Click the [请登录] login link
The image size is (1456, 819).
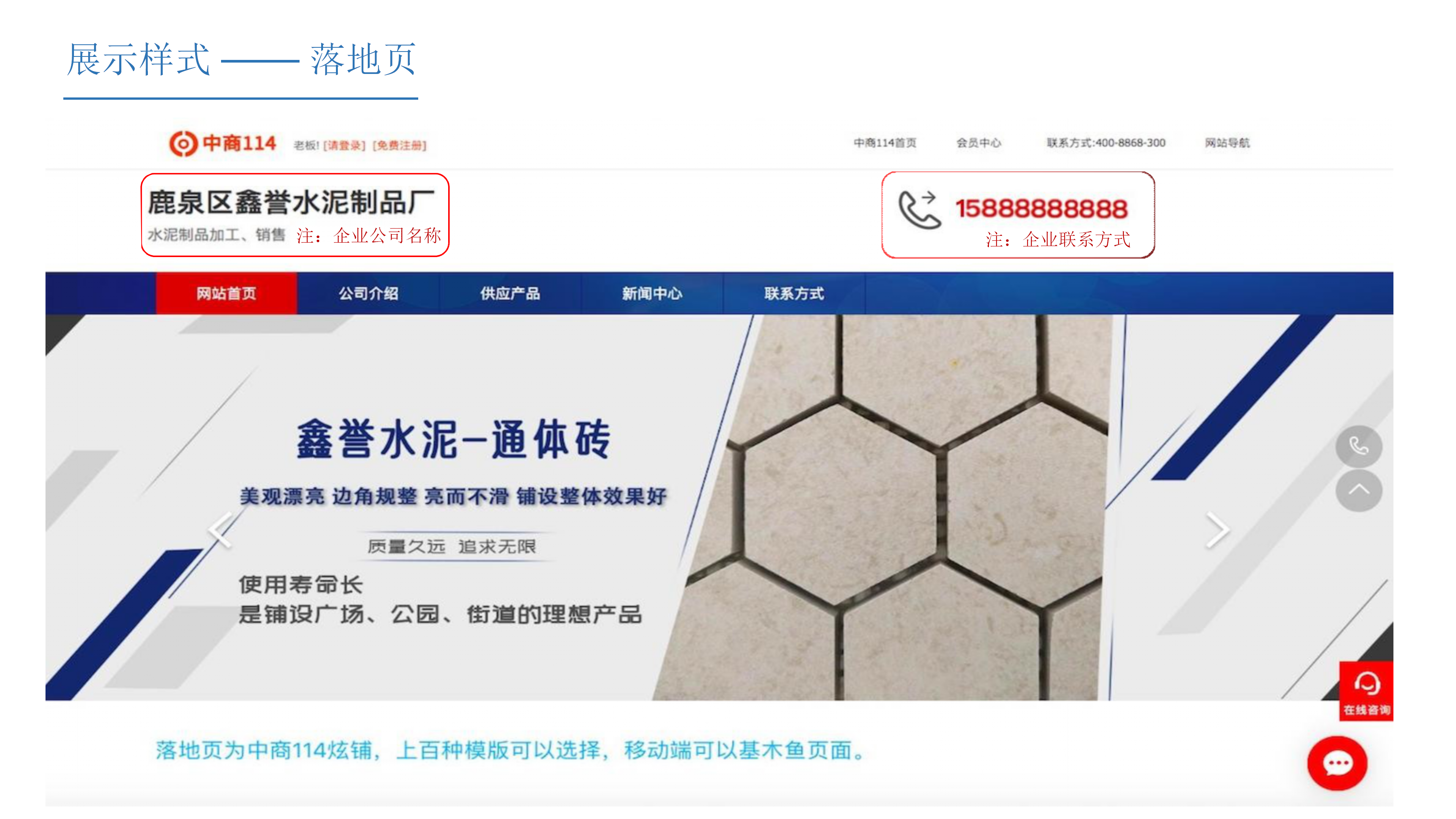(344, 146)
